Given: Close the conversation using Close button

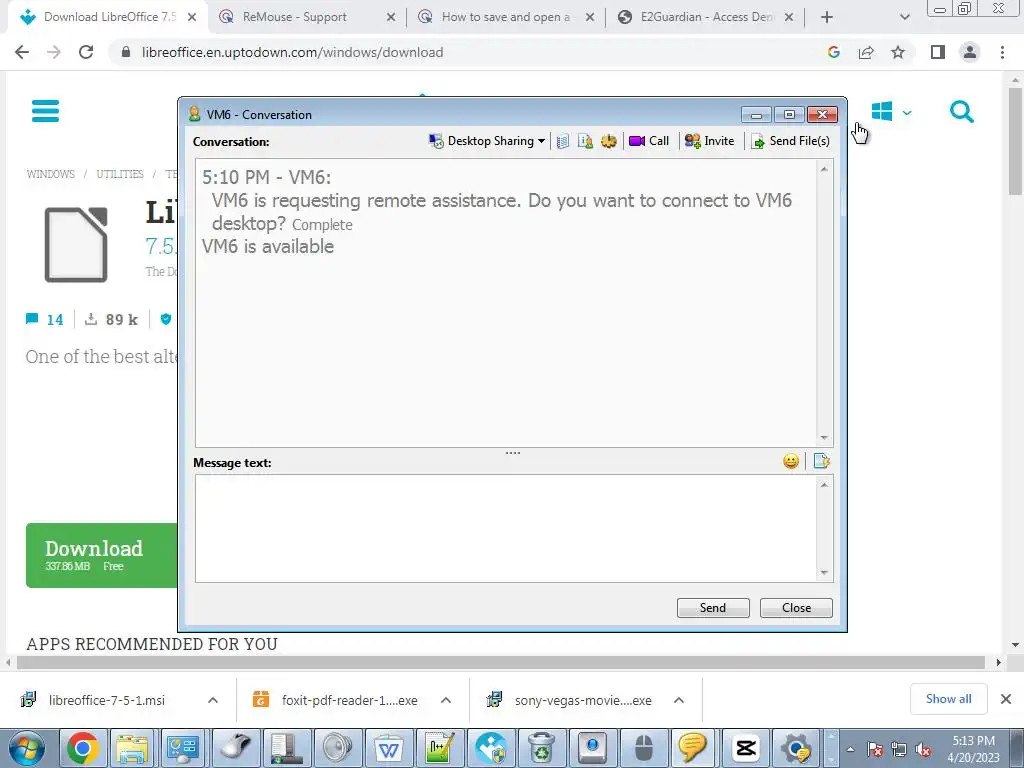Looking at the screenshot, I should pos(796,608).
